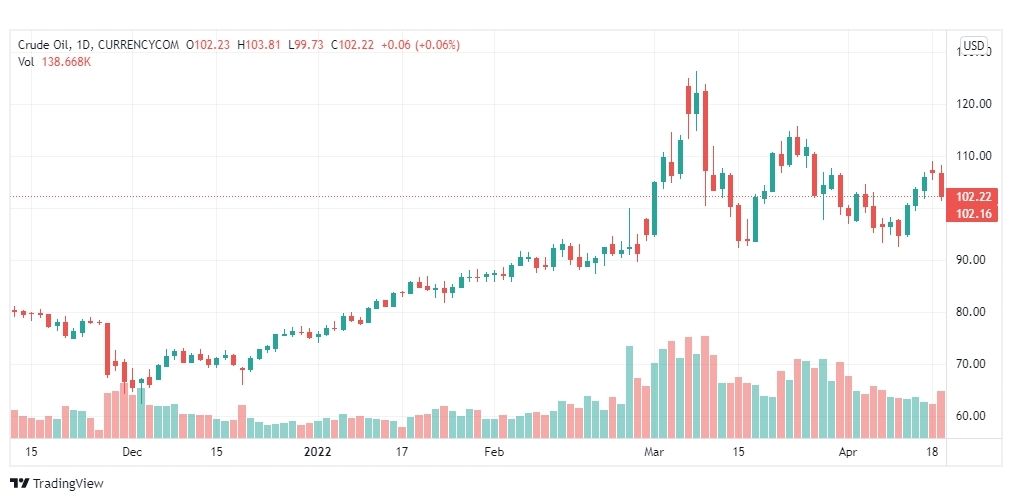Click the red 102.16 price label
Screen dimensions: 1012x501
coord(971,213)
